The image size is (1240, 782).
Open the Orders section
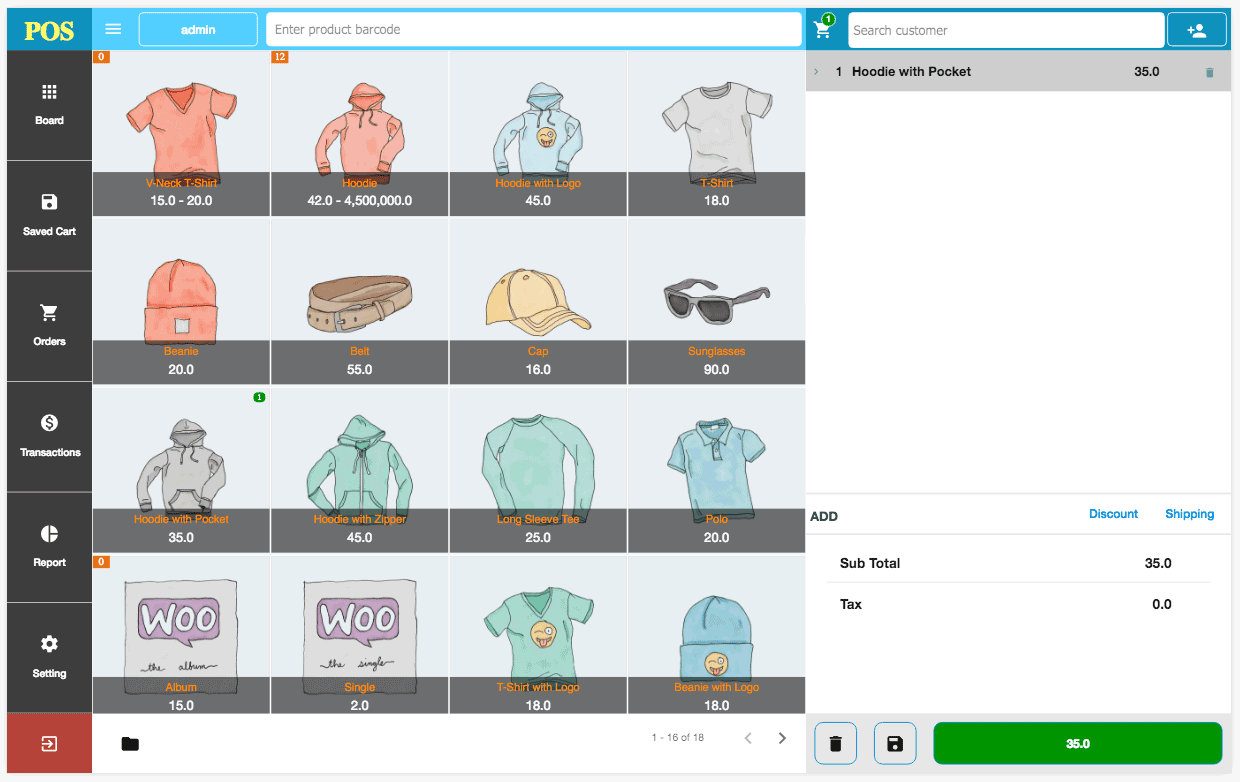(x=48, y=326)
